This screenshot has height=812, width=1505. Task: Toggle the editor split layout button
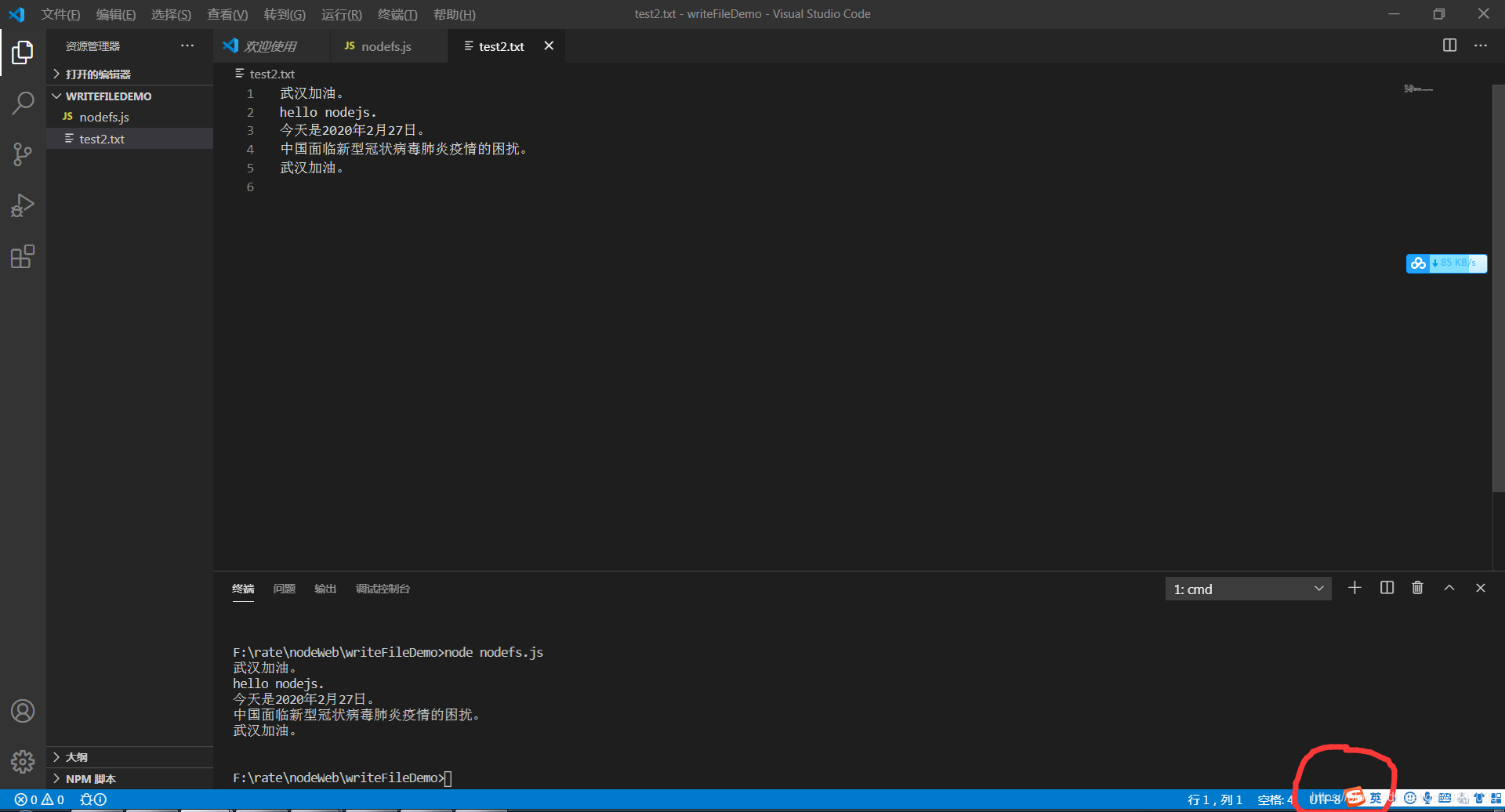click(x=1448, y=45)
